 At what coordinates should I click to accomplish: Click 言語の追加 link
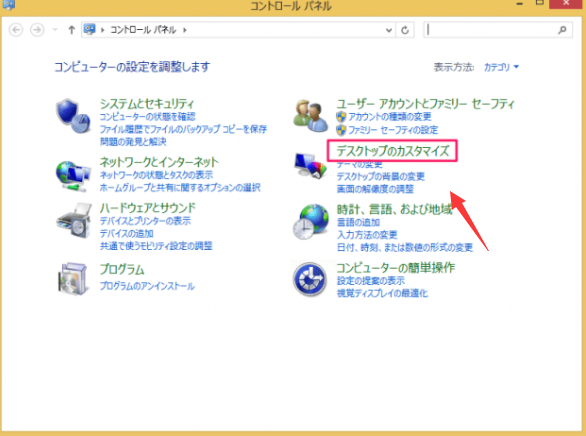(x=358, y=222)
